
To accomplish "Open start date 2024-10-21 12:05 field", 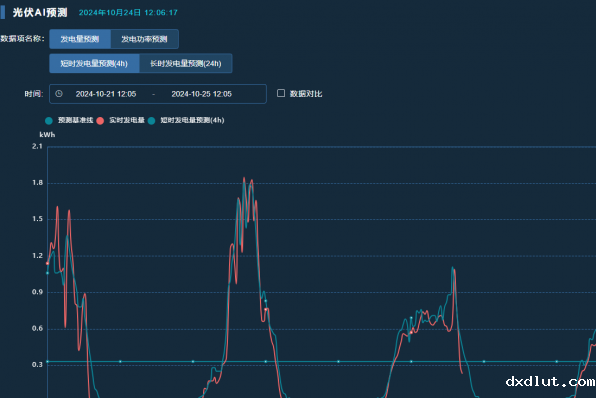I will (x=106, y=94).
